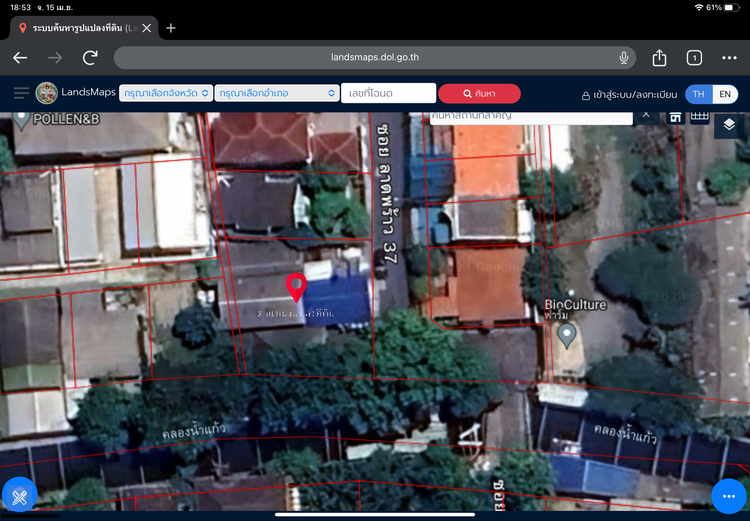Open the login / register link

click(x=630, y=95)
